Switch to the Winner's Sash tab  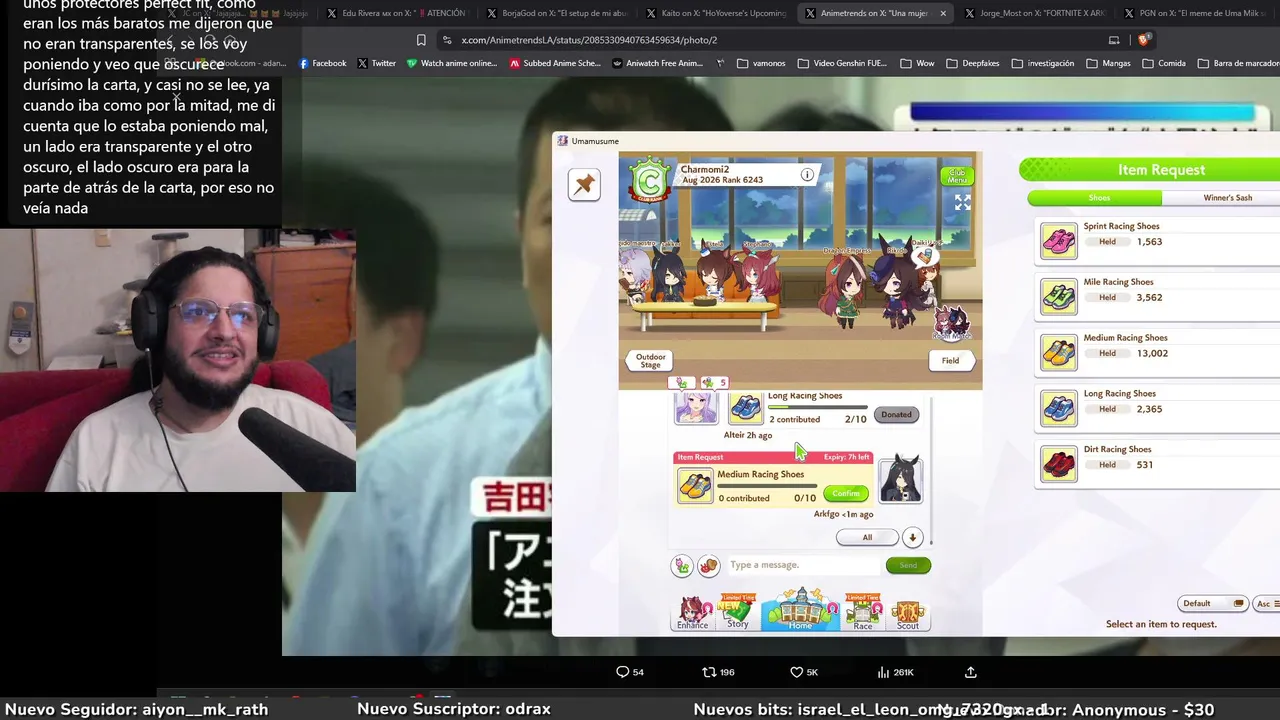(x=1228, y=198)
